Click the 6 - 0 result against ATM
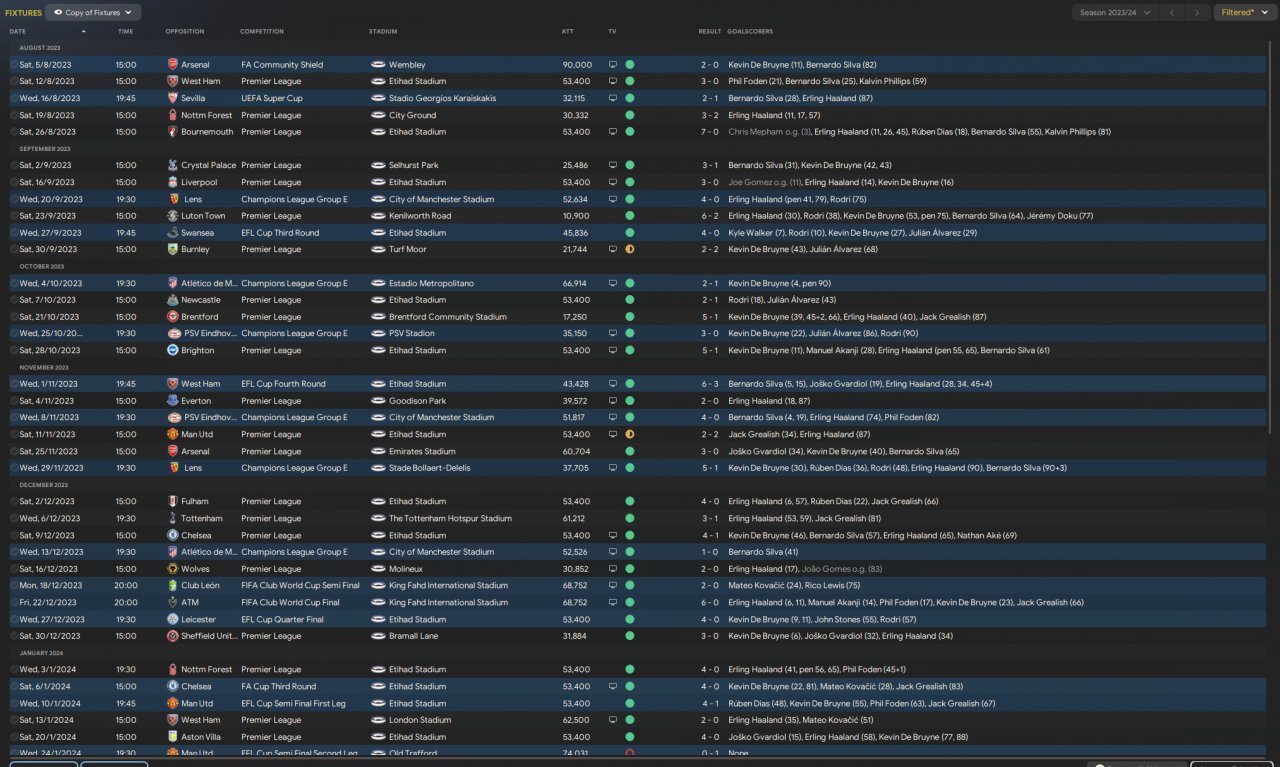1280x767 pixels. pyautogui.click(x=709, y=602)
